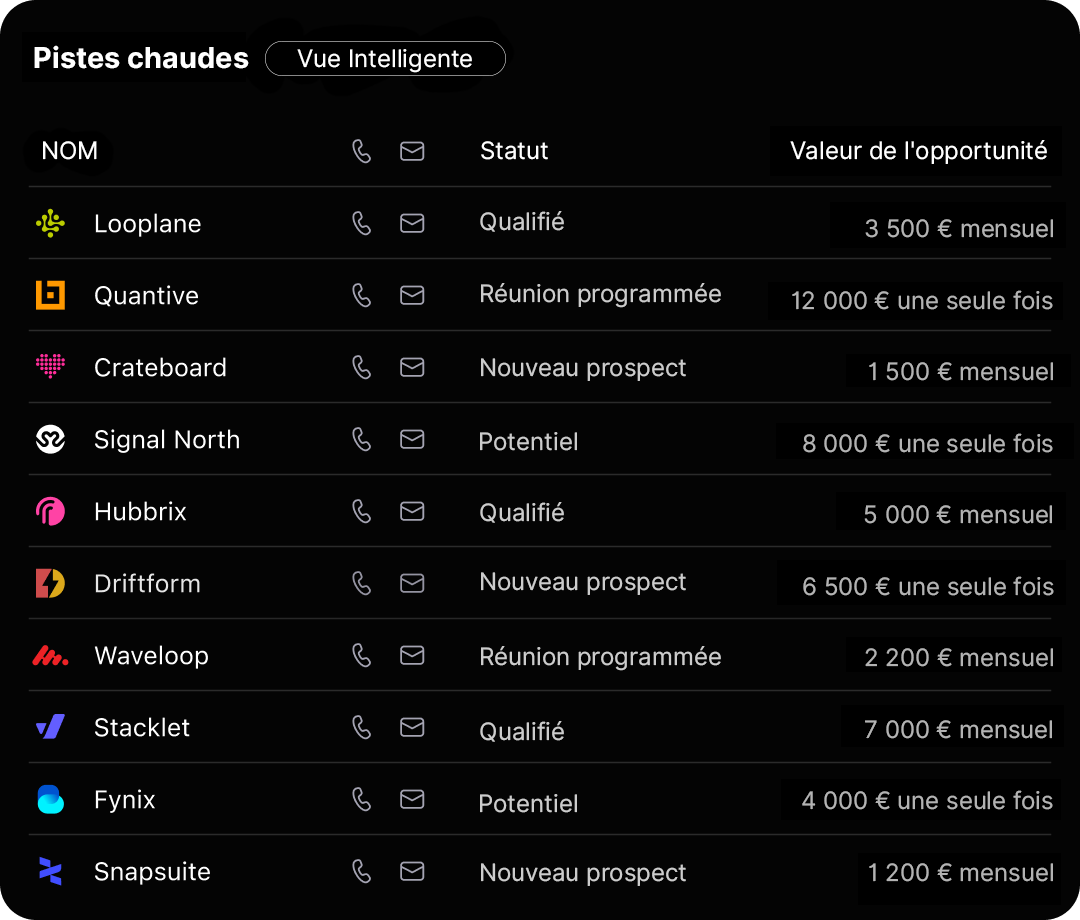Image resolution: width=1080 pixels, height=920 pixels.
Task: Click the phone icon for Looplane
Action: pos(362,223)
